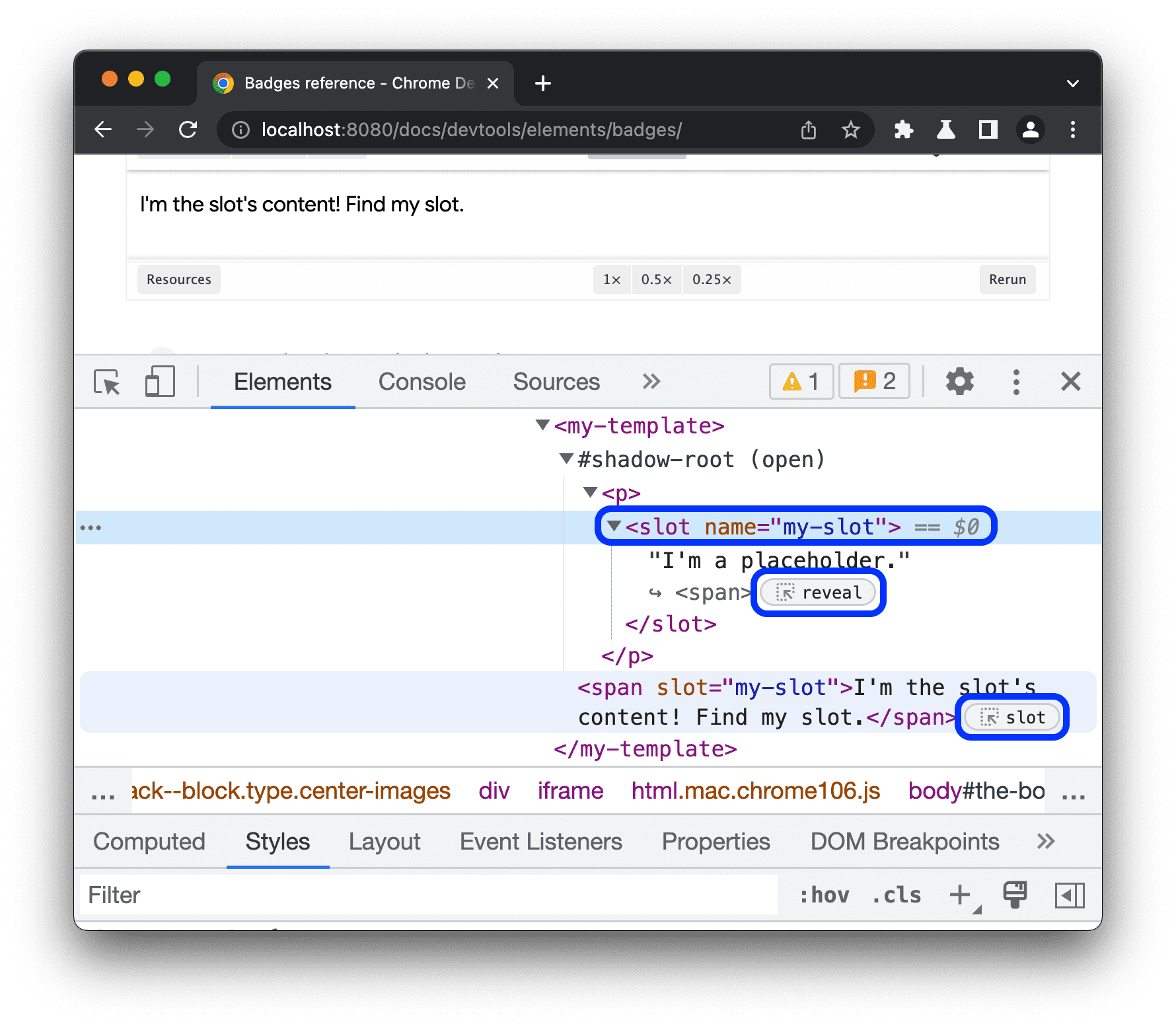Toggle the device toolbar icon
The width and height of the screenshot is (1176, 1028).
click(x=160, y=382)
